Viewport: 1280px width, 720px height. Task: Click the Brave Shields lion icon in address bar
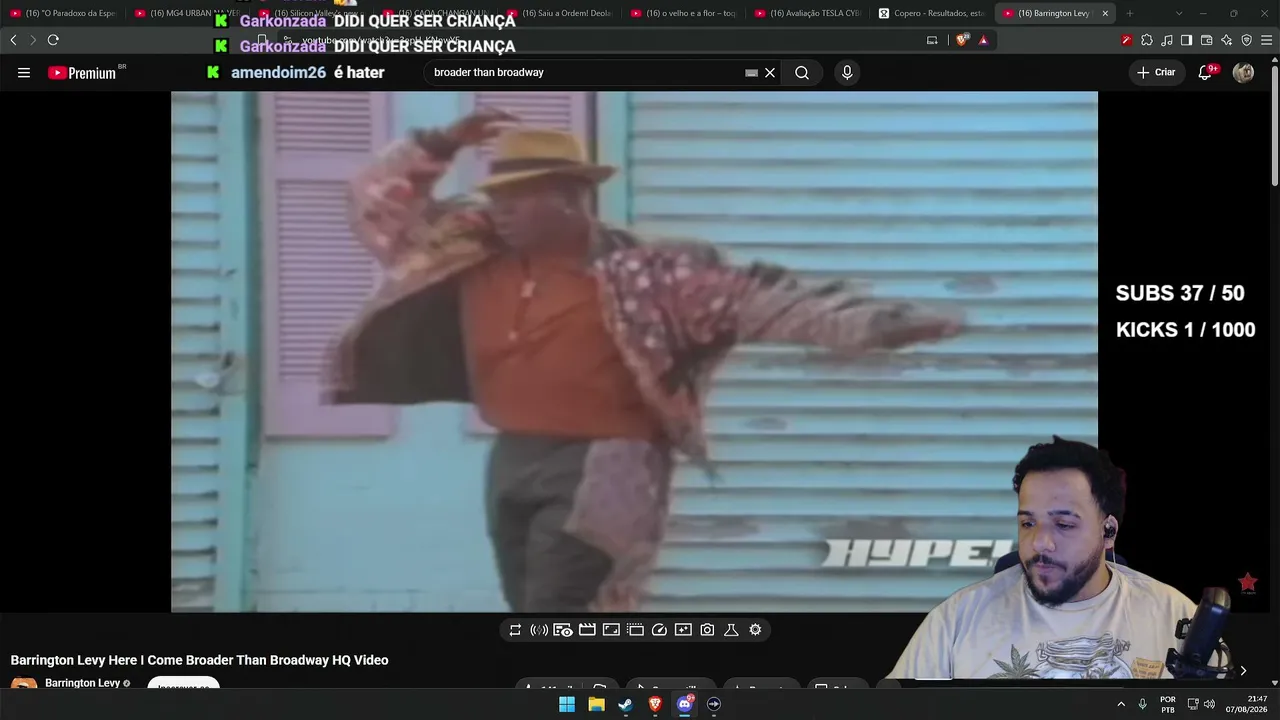[962, 40]
